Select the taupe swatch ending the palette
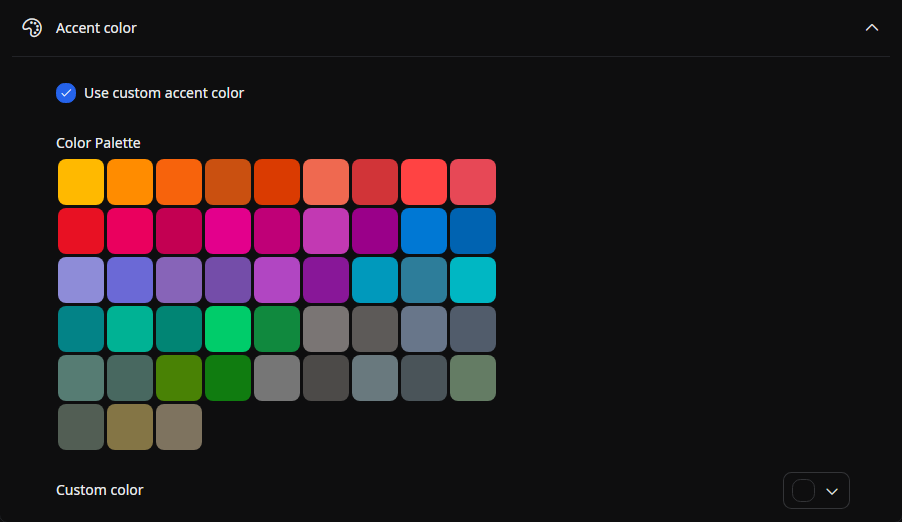This screenshot has height=522, width=902. coord(179,426)
